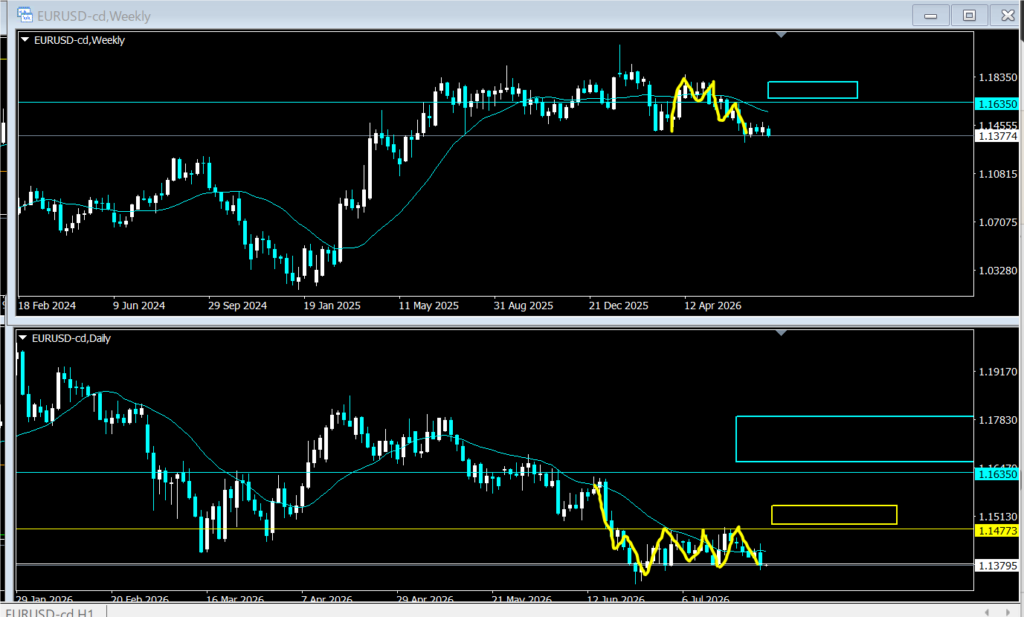This screenshot has height=617, width=1024.
Task: Click the cyan 1.16350 price label on Weekly chart
Action: (997, 104)
